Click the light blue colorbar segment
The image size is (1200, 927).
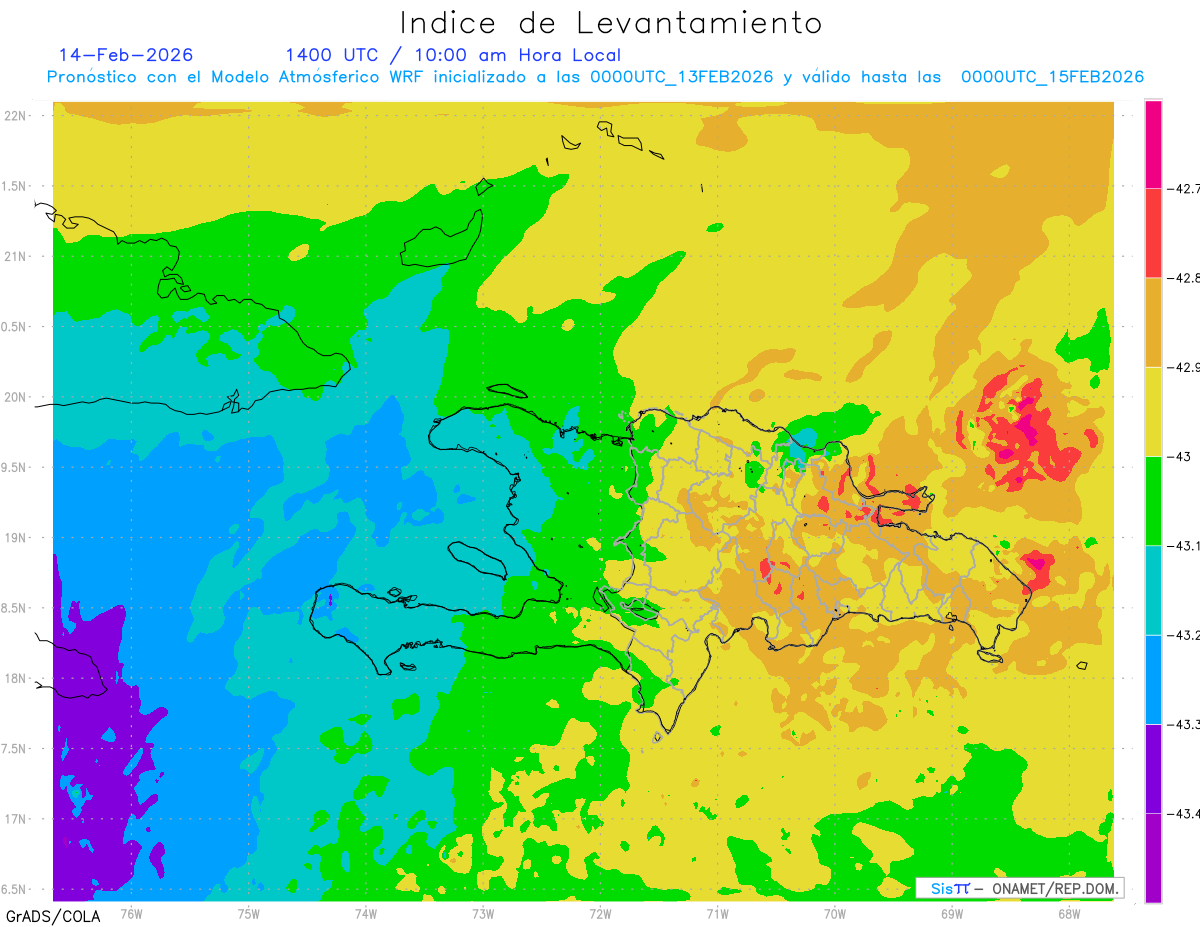pos(1153,679)
